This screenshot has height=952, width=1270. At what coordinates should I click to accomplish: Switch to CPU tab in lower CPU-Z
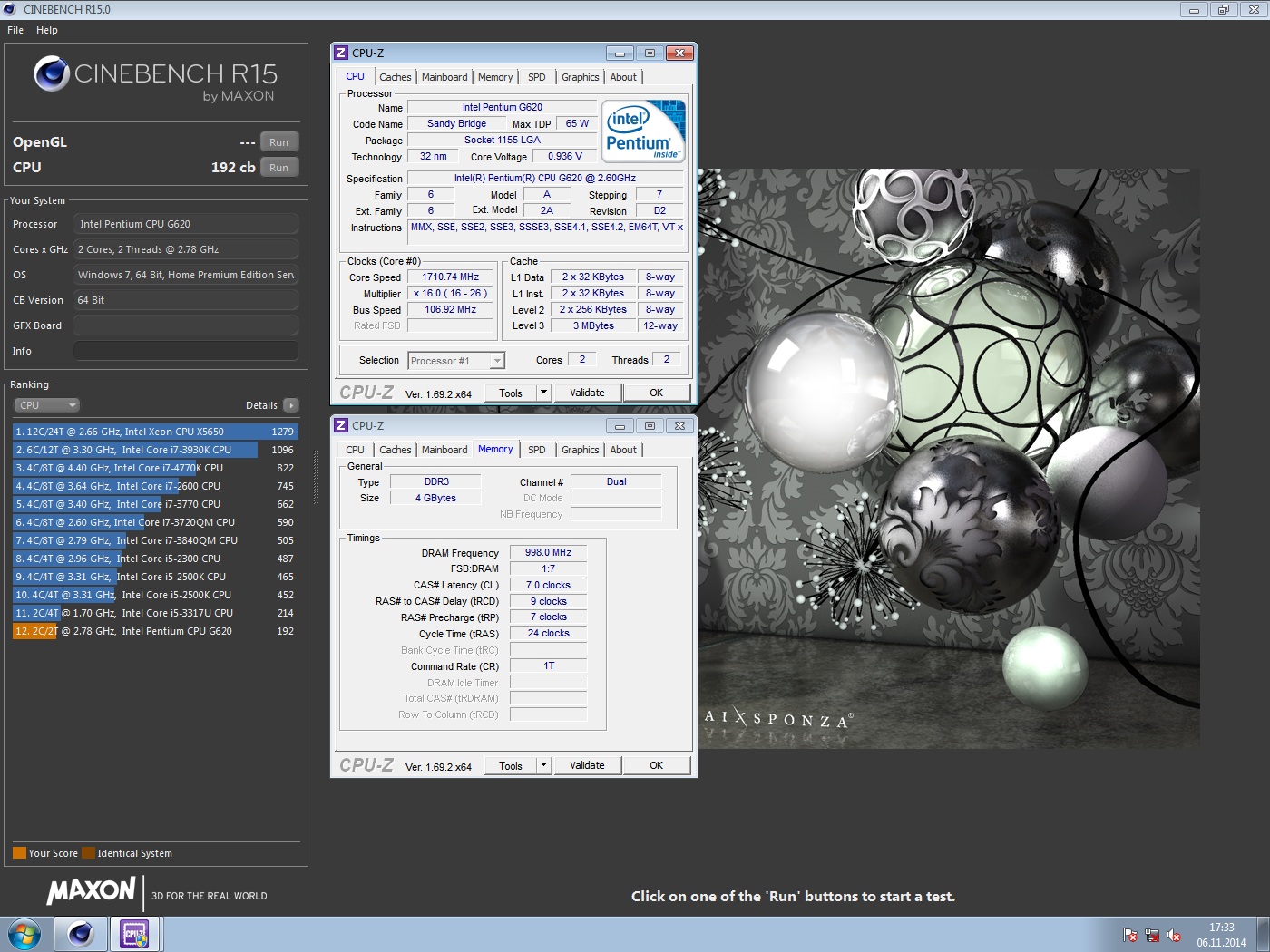[356, 450]
